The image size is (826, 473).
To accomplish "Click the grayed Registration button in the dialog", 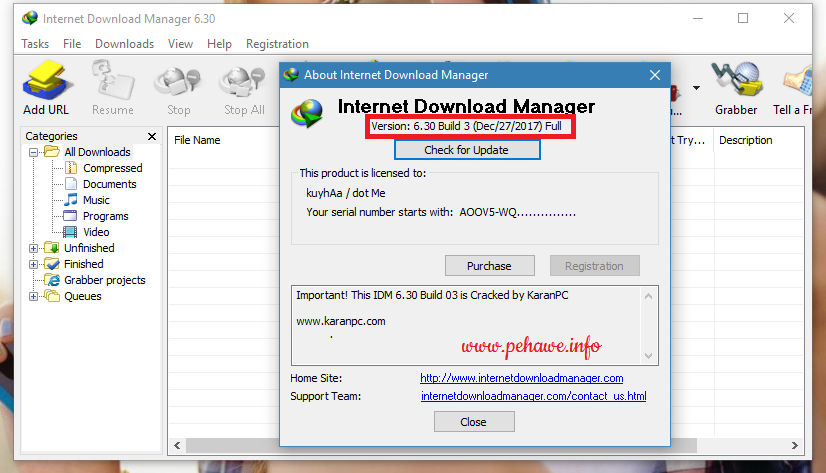I will (x=595, y=266).
